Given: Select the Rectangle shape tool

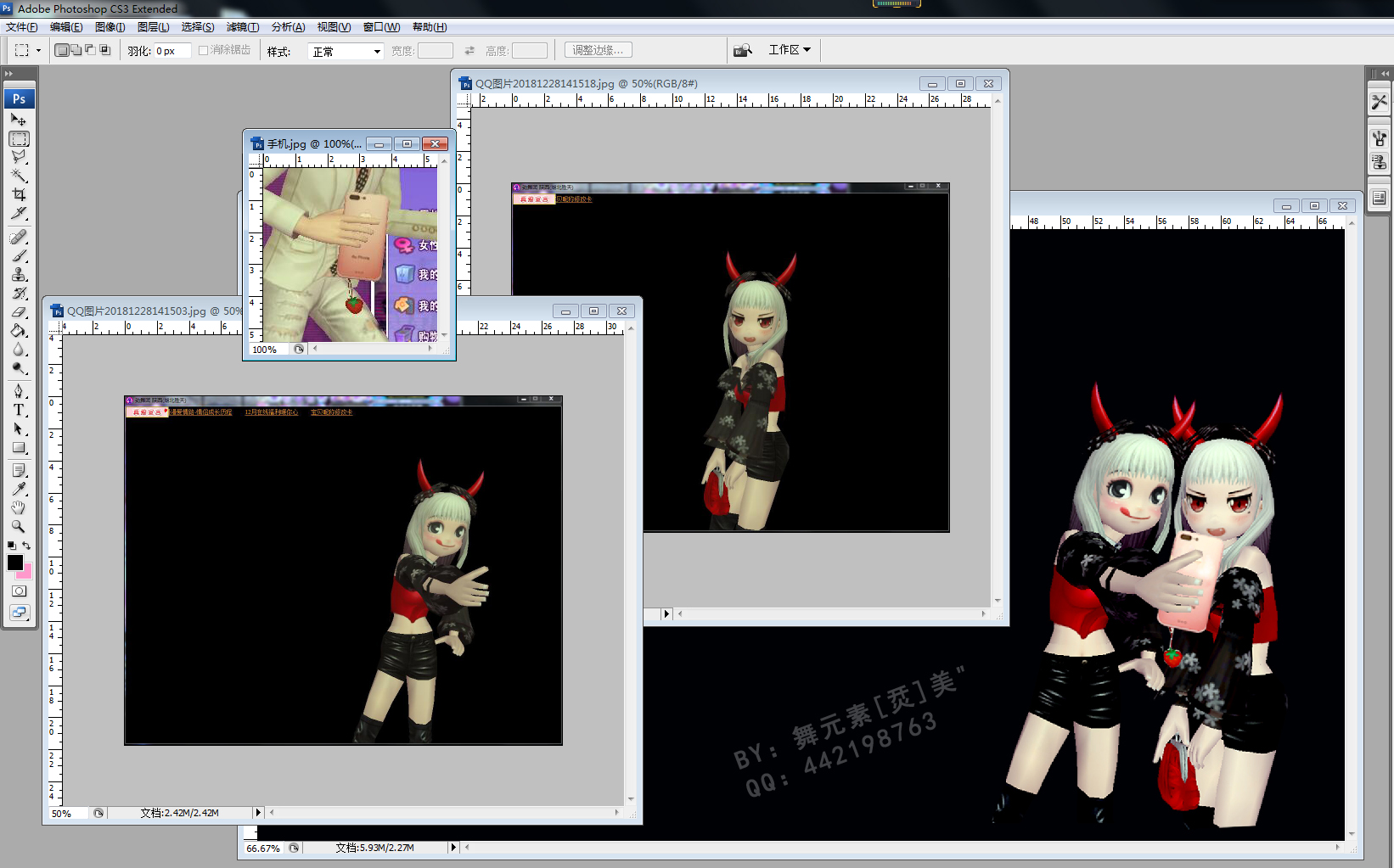Looking at the screenshot, I should [x=19, y=447].
